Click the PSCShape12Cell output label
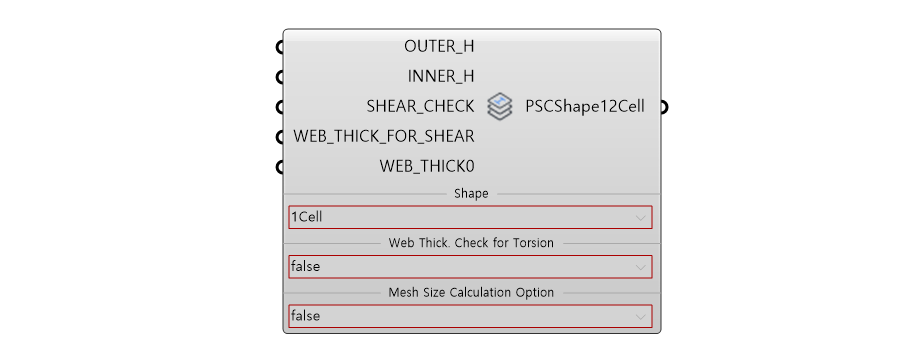 click(584, 106)
